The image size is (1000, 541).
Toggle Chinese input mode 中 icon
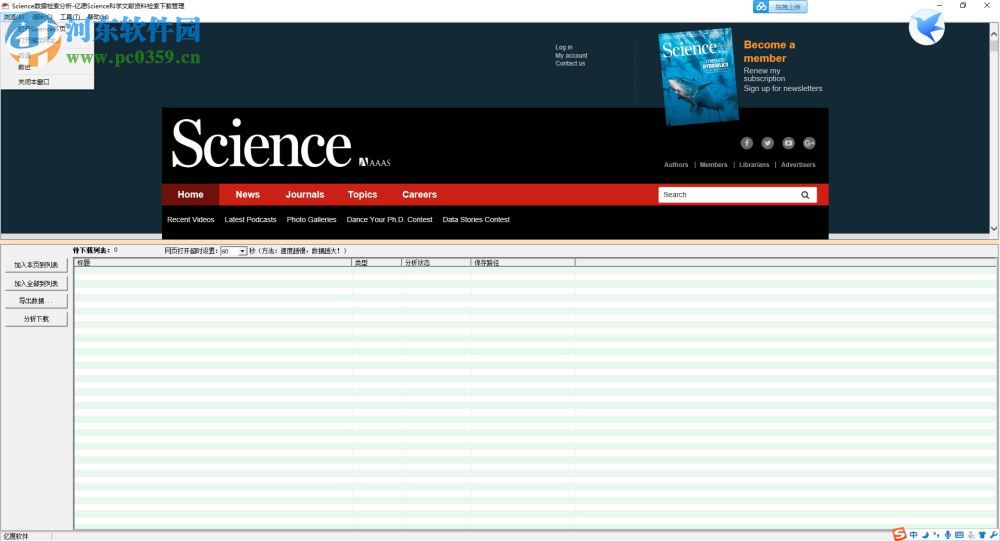913,535
